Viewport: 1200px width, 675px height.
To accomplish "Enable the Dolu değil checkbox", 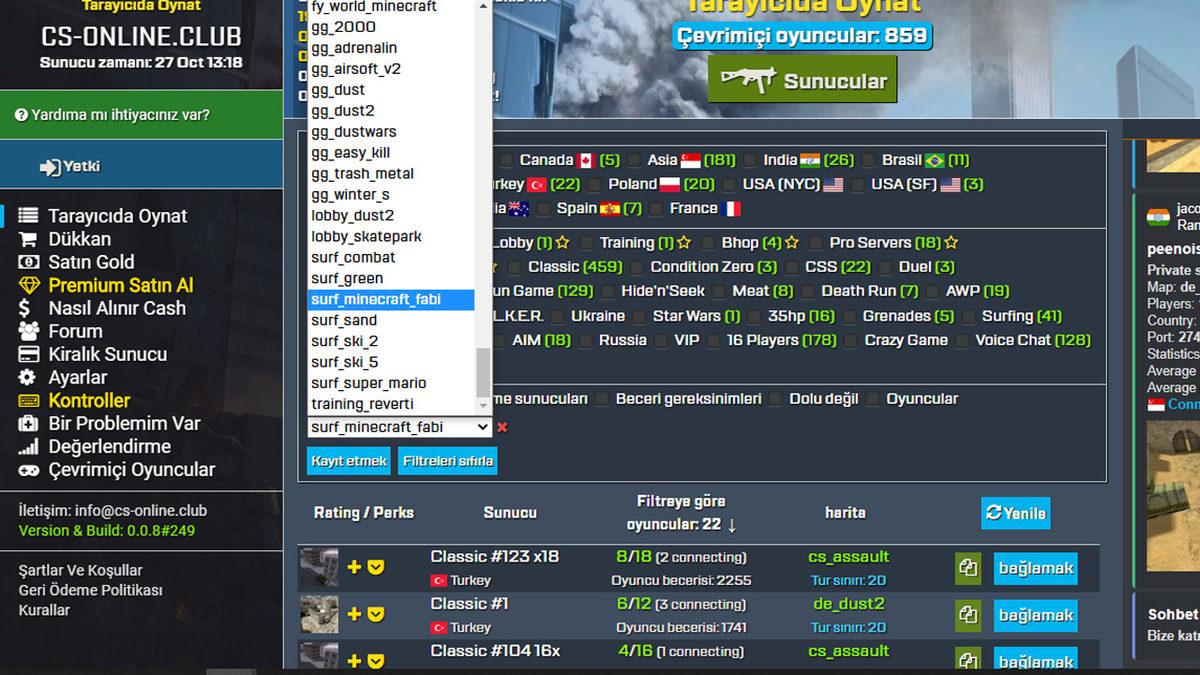I will (x=777, y=398).
